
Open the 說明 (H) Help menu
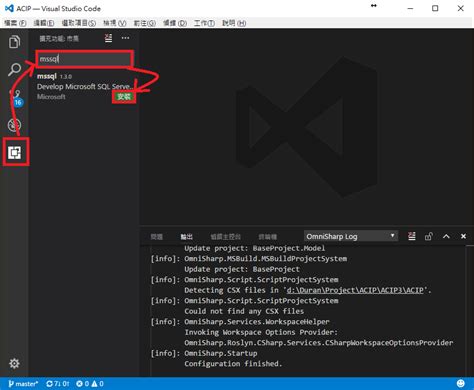234,23
